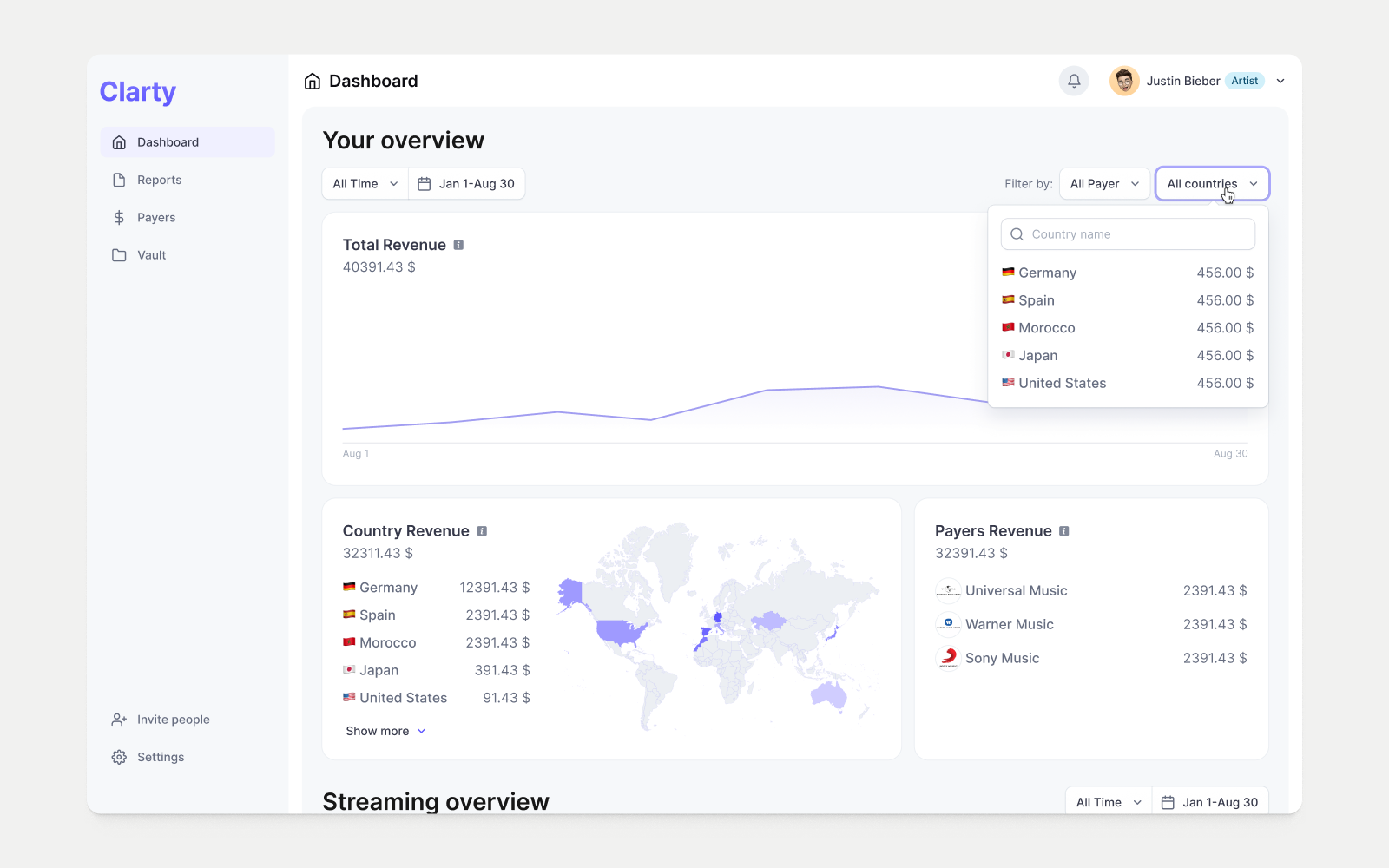Screen dimensions: 1389x868
Task: Open Jan 1-Aug 30 in Streaming overview
Action: (1210, 802)
